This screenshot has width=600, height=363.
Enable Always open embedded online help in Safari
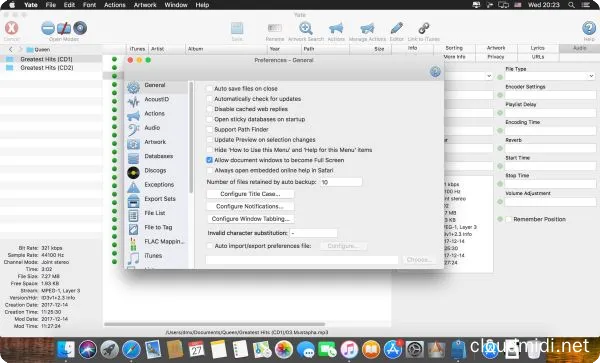[209, 171]
